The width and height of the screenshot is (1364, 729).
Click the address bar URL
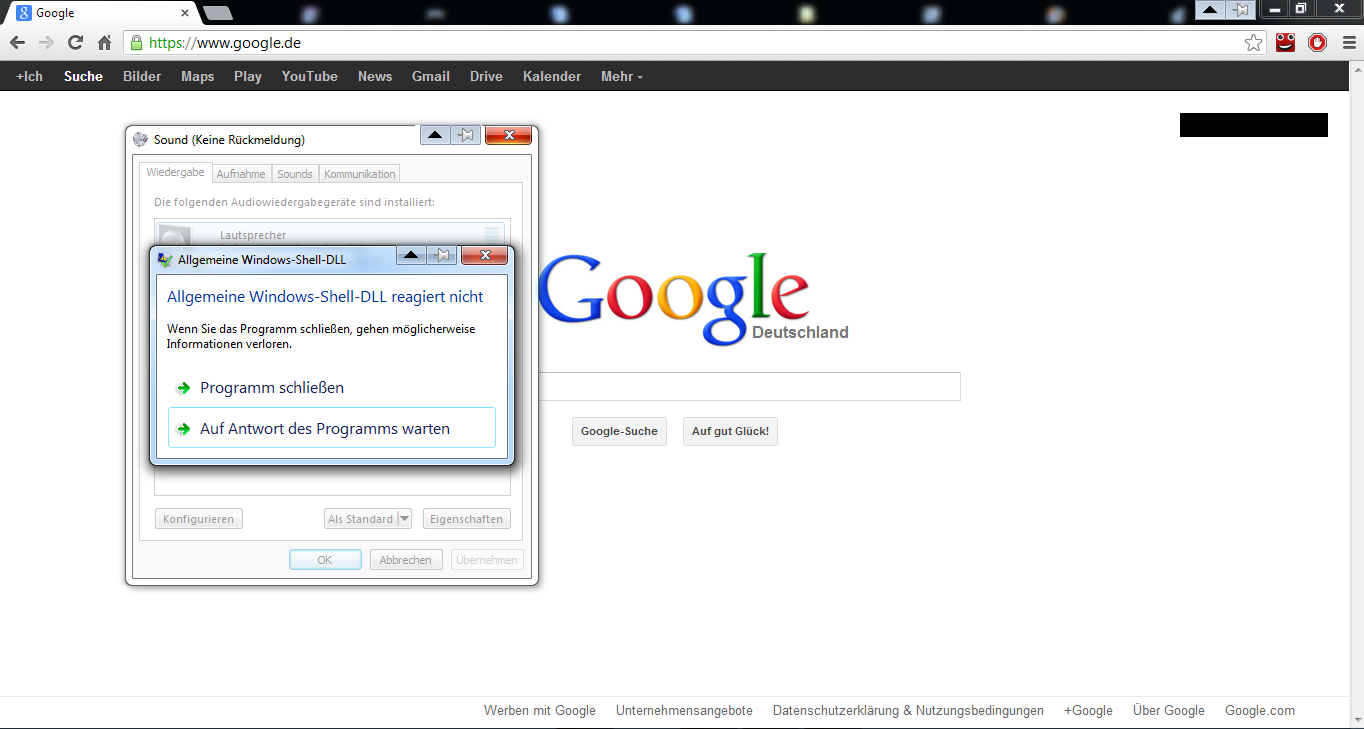tap(225, 43)
